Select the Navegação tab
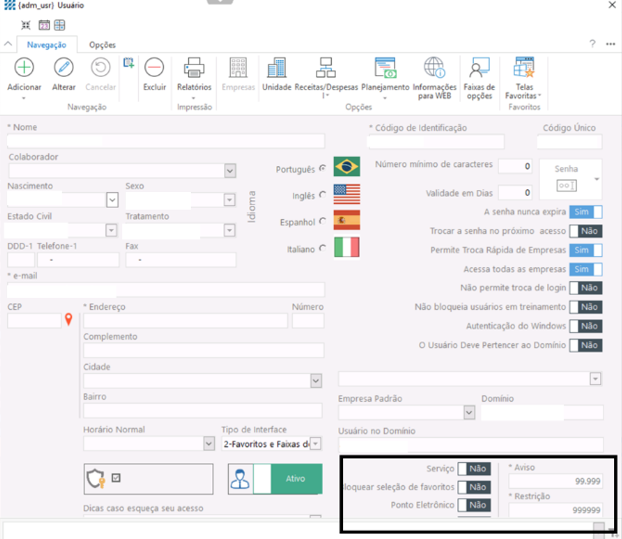 tap(46, 45)
